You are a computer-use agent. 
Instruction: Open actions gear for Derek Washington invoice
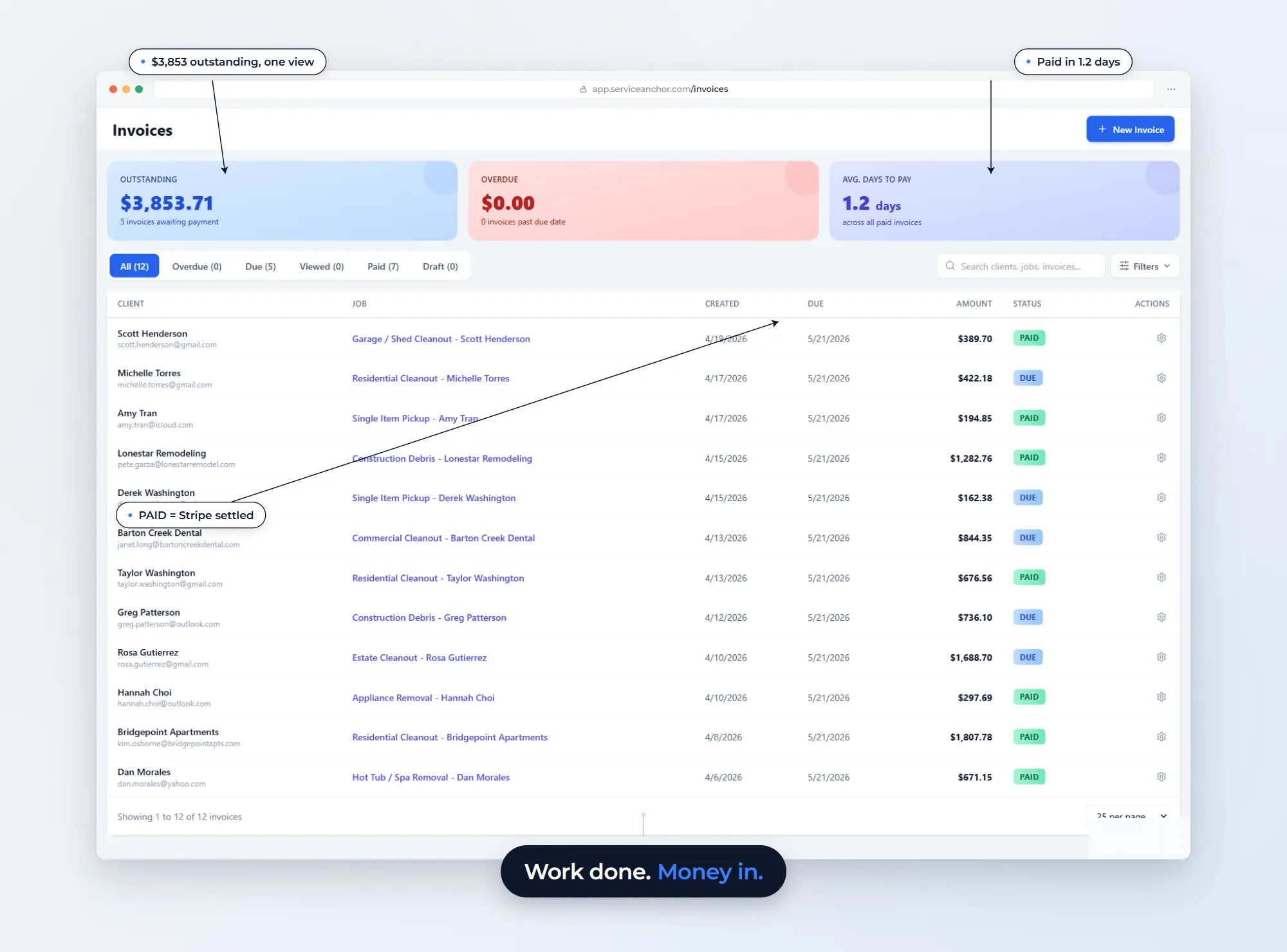coord(1161,498)
